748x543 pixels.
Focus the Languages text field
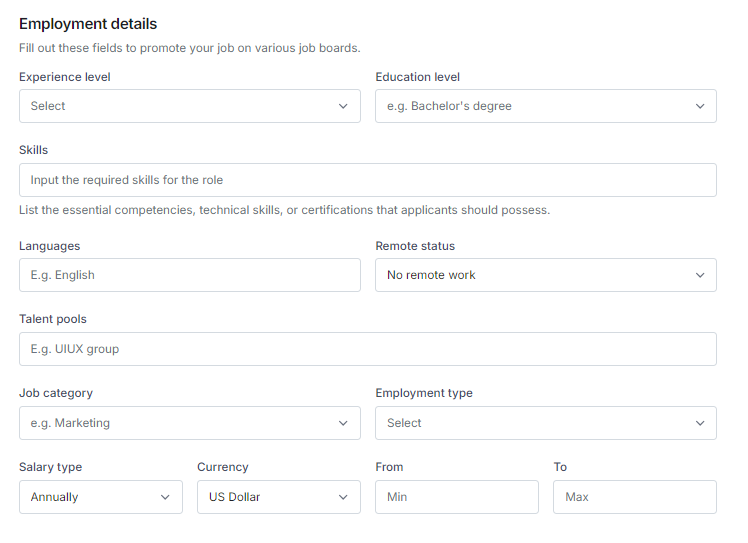click(189, 275)
